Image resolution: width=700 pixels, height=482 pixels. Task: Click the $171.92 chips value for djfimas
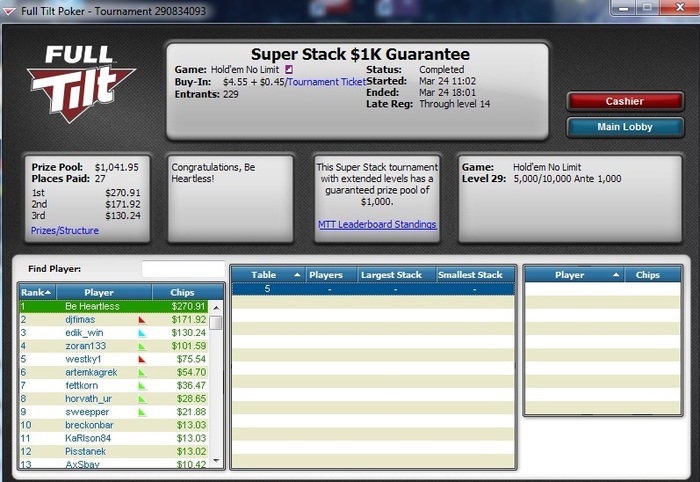point(189,320)
